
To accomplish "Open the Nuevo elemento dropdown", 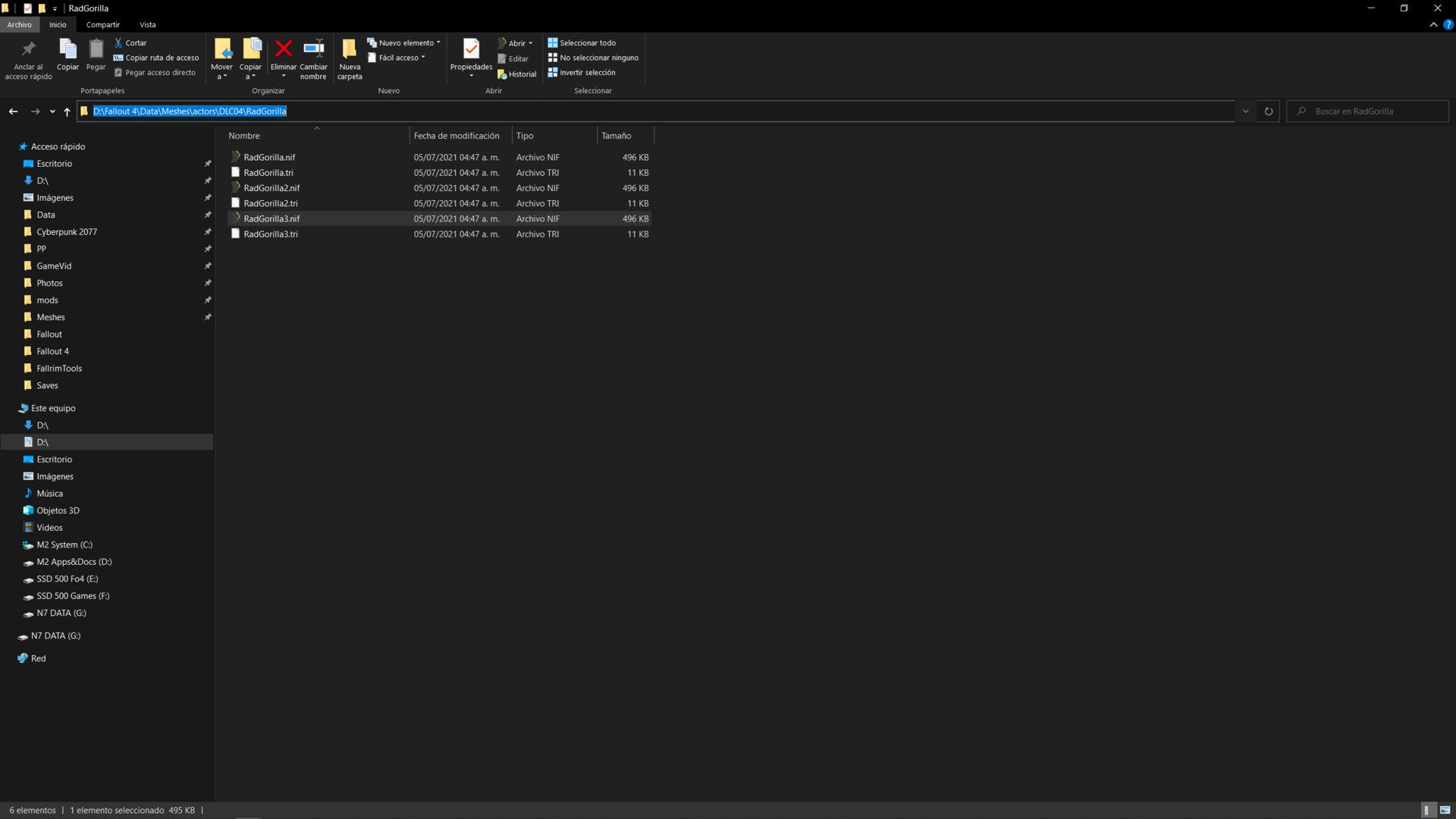I will 403,43.
